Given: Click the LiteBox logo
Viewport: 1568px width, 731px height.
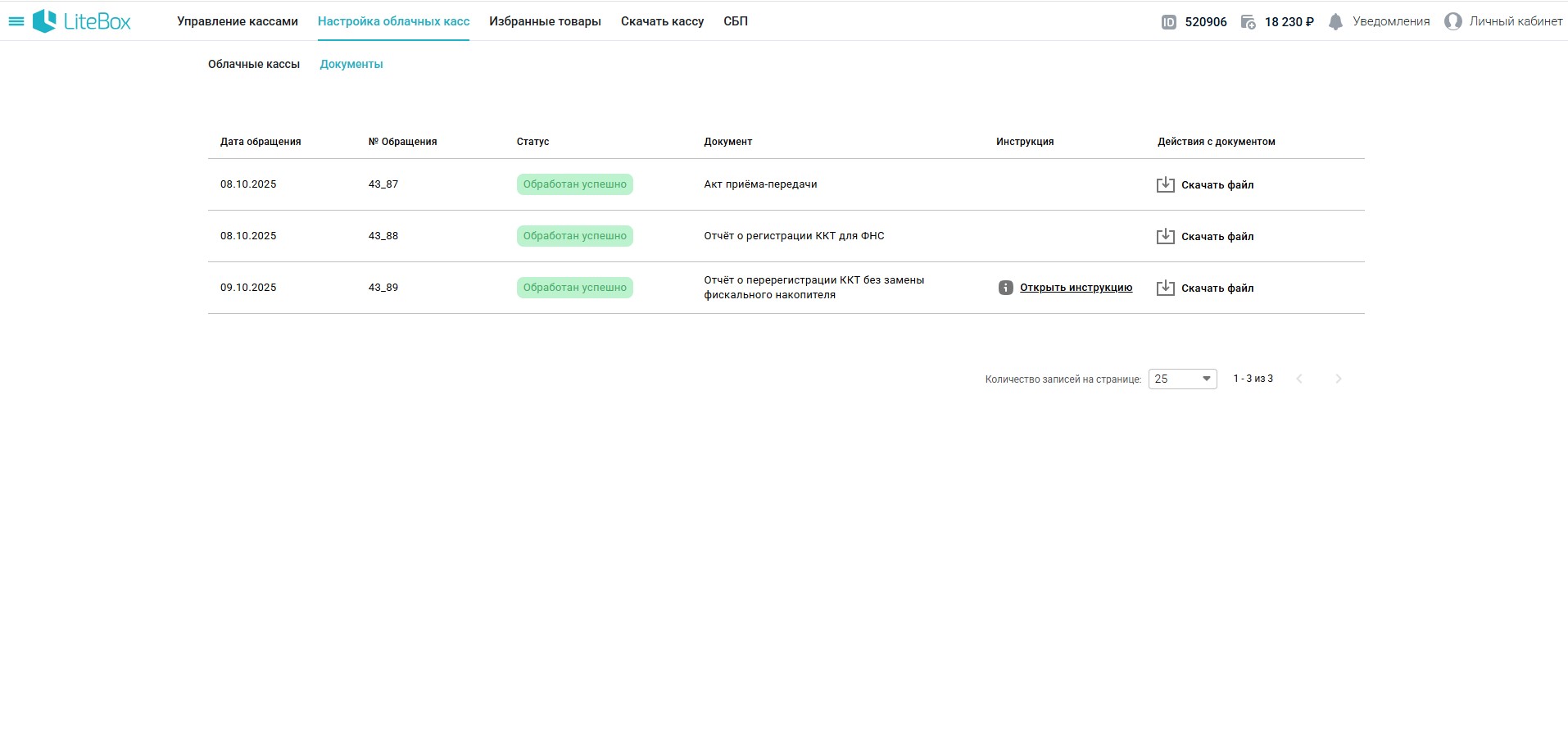Looking at the screenshot, I should [82, 21].
